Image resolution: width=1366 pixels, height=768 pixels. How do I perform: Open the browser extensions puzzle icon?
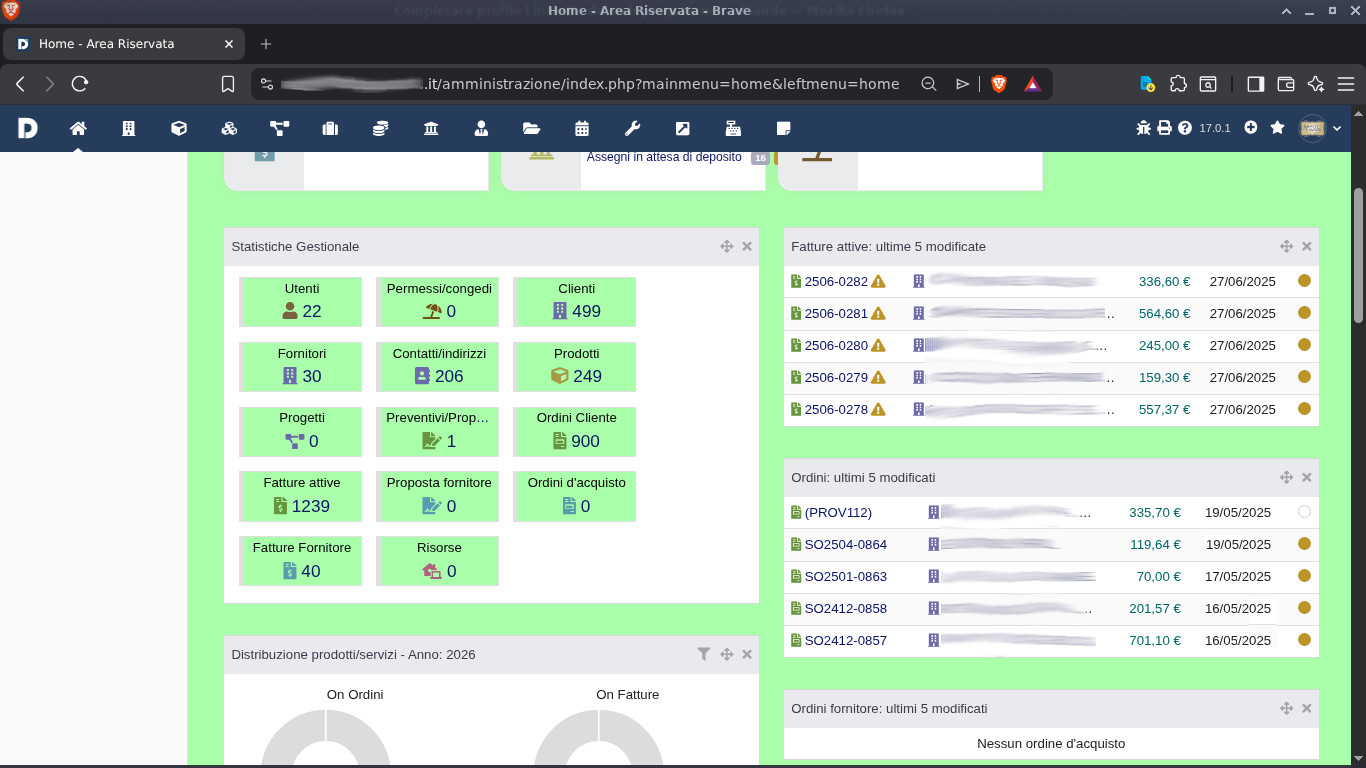[1179, 84]
